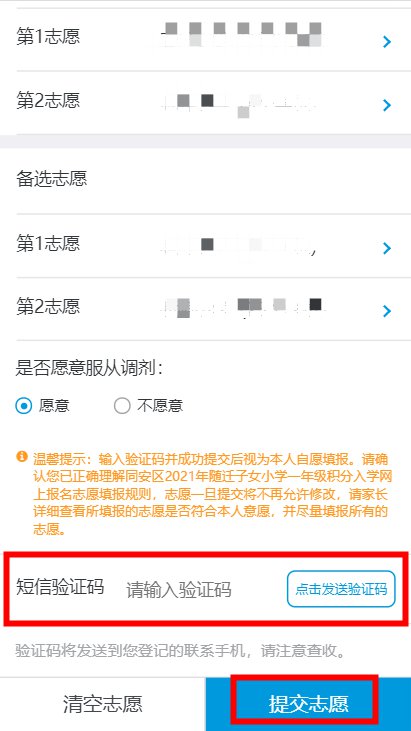Click the blurred school name in top 第1志愿
Viewport: 411px width, 731px height.
point(241,34)
